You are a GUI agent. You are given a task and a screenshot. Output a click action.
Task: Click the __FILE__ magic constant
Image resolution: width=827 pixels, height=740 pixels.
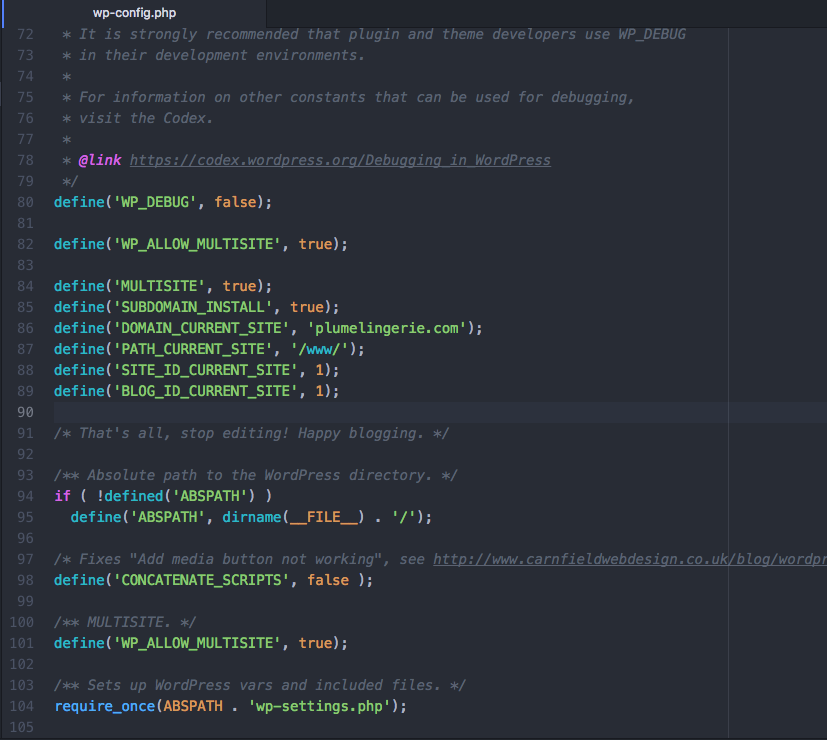[315, 517]
